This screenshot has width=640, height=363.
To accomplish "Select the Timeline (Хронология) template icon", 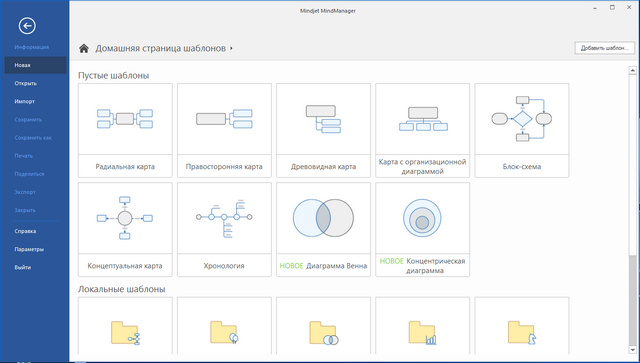I will click(224, 218).
